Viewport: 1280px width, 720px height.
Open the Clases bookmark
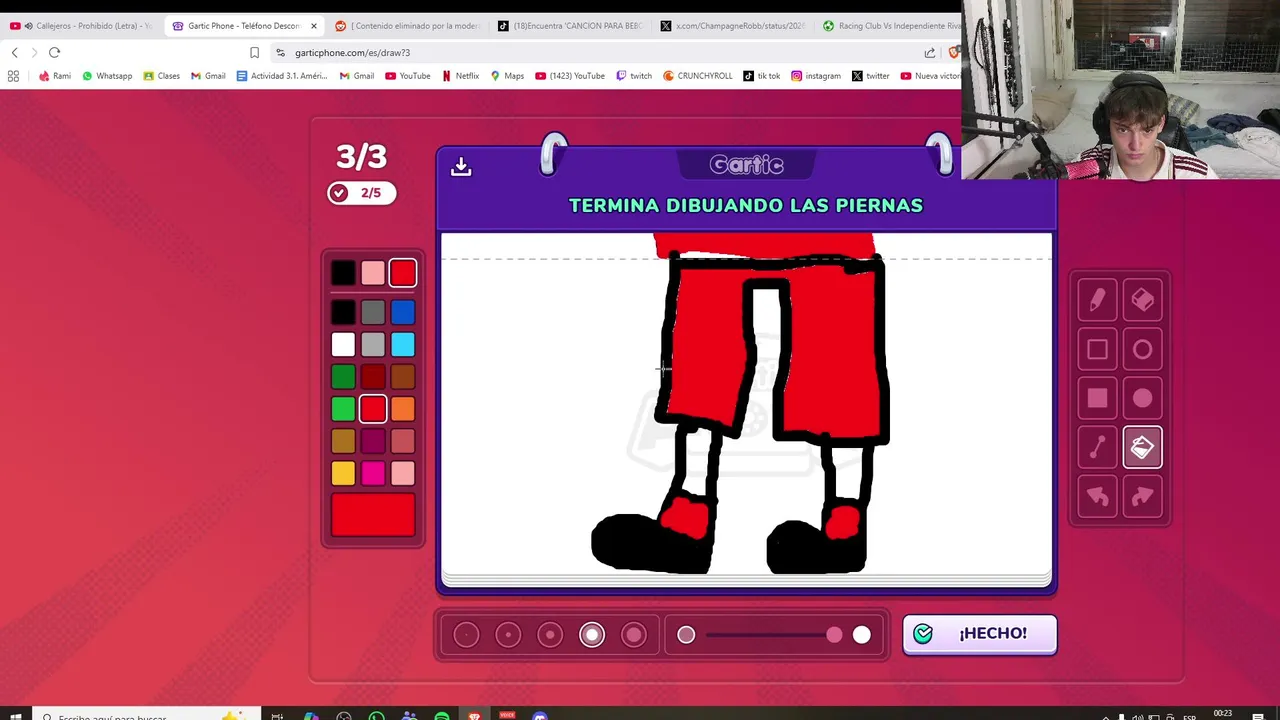161,76
